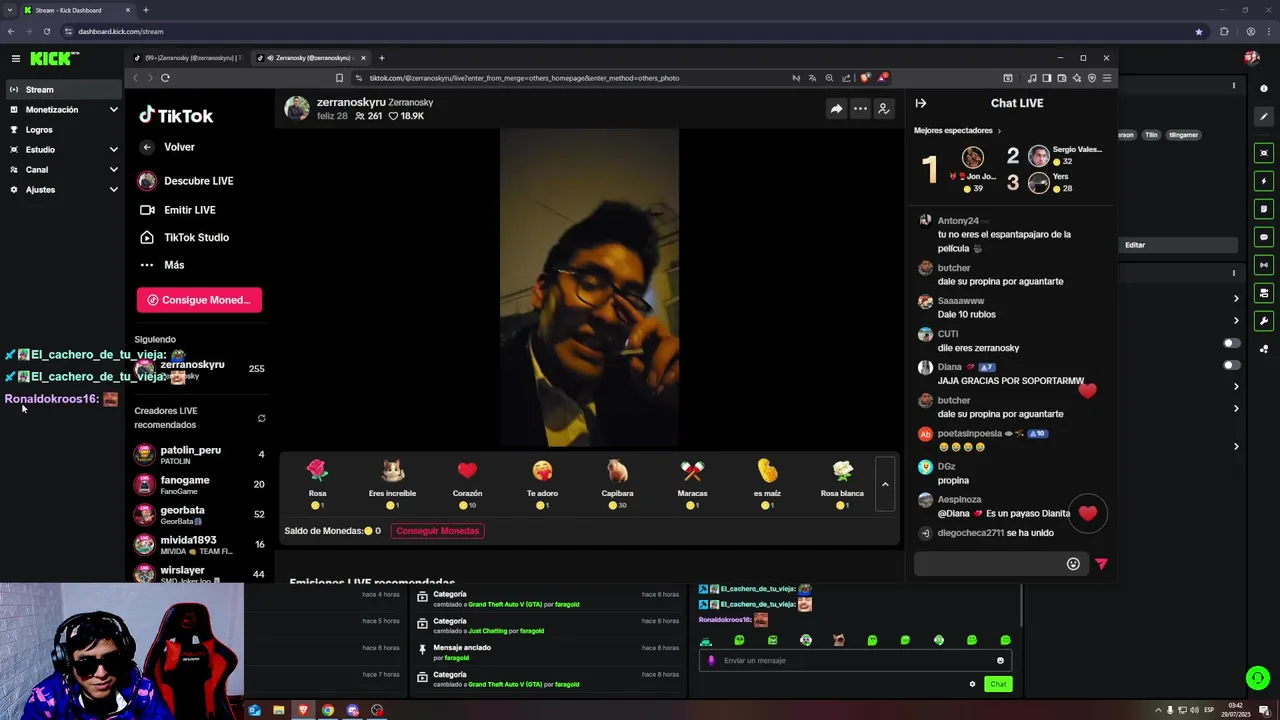Screen dimensions: 1280x720
Task: Toggle the first switch in Kick panel
Action: coord(1231,343)
